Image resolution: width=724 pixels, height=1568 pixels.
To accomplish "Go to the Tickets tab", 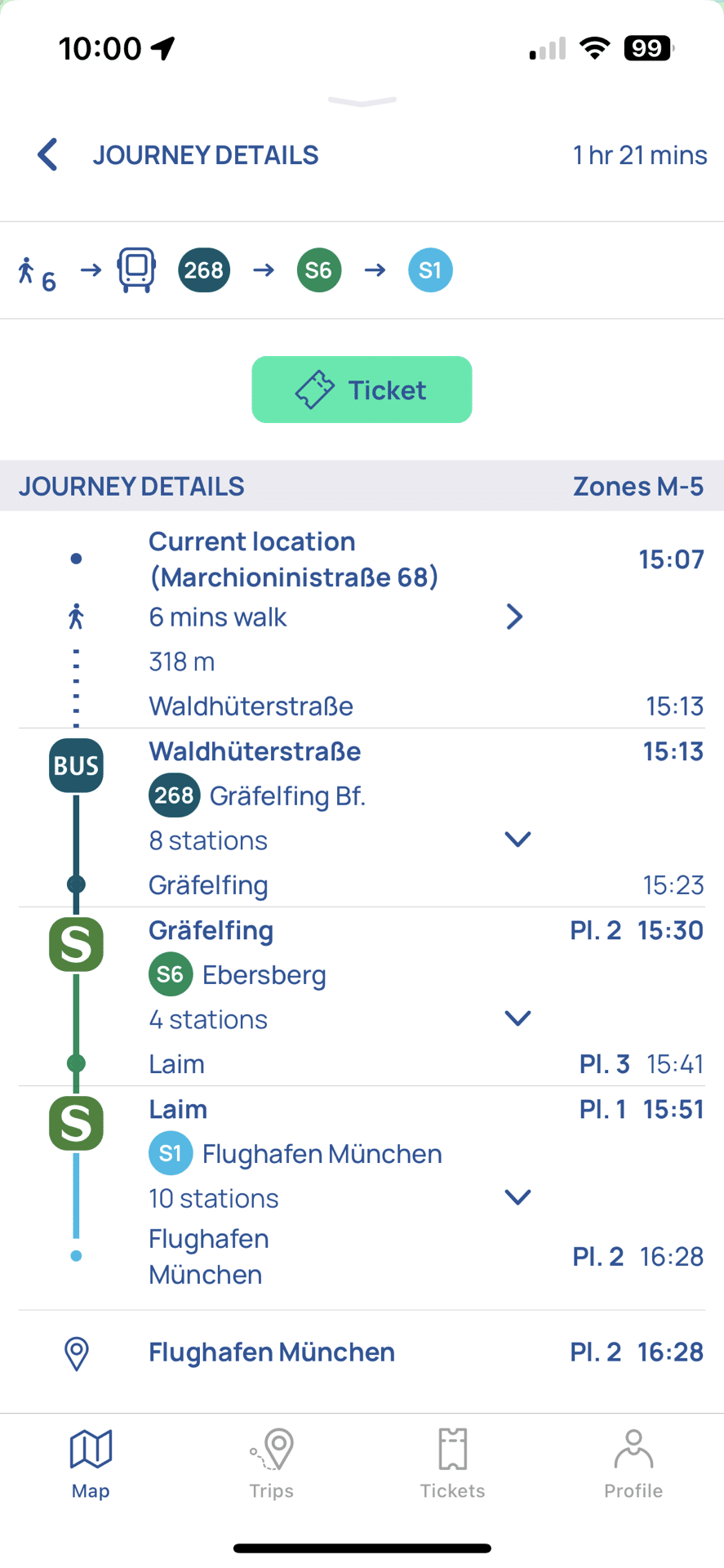I will click(x=452, y=1463).
